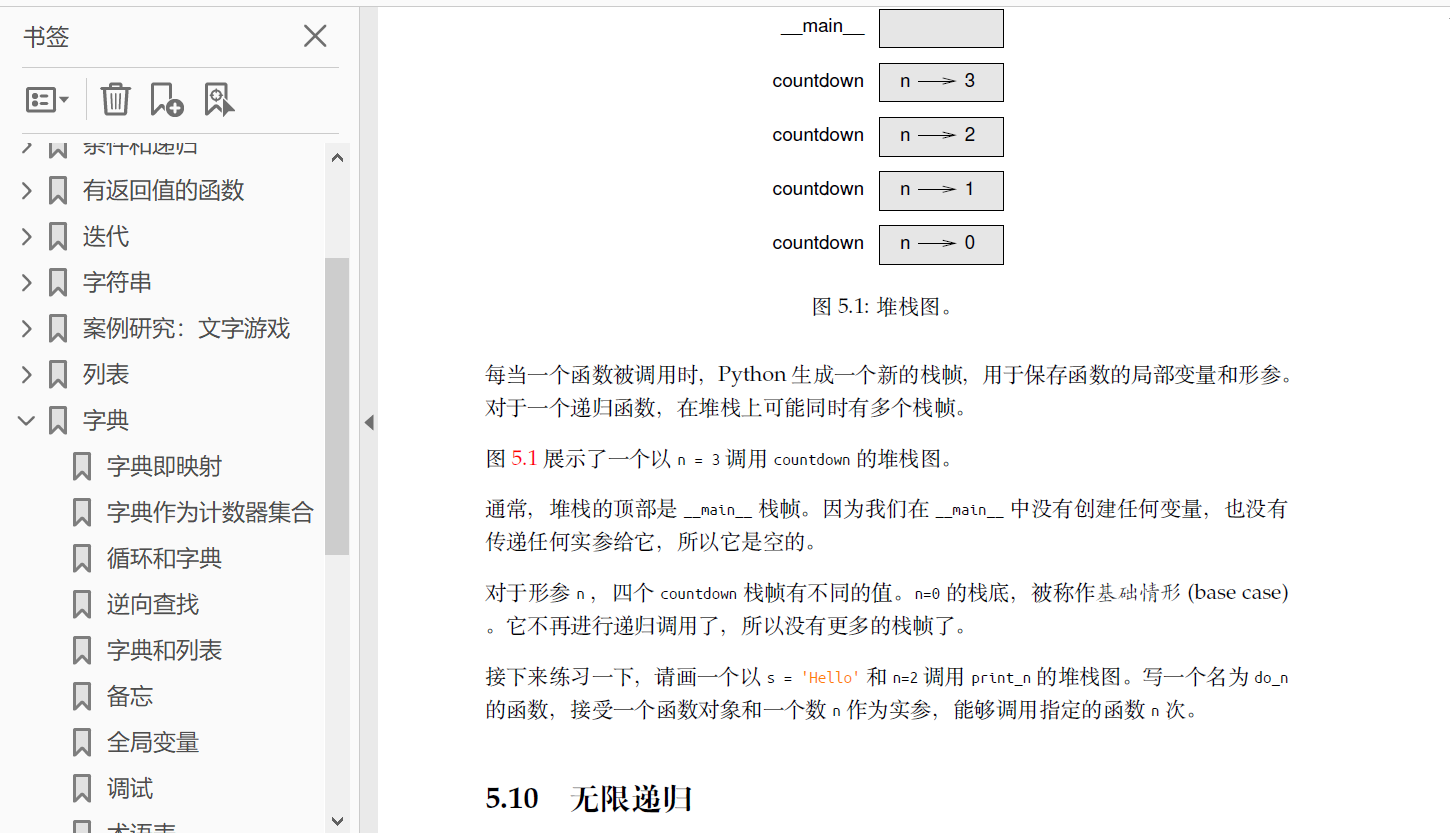Expand the 列表 bookmark
1450x833 pixels.
point(27,374)
